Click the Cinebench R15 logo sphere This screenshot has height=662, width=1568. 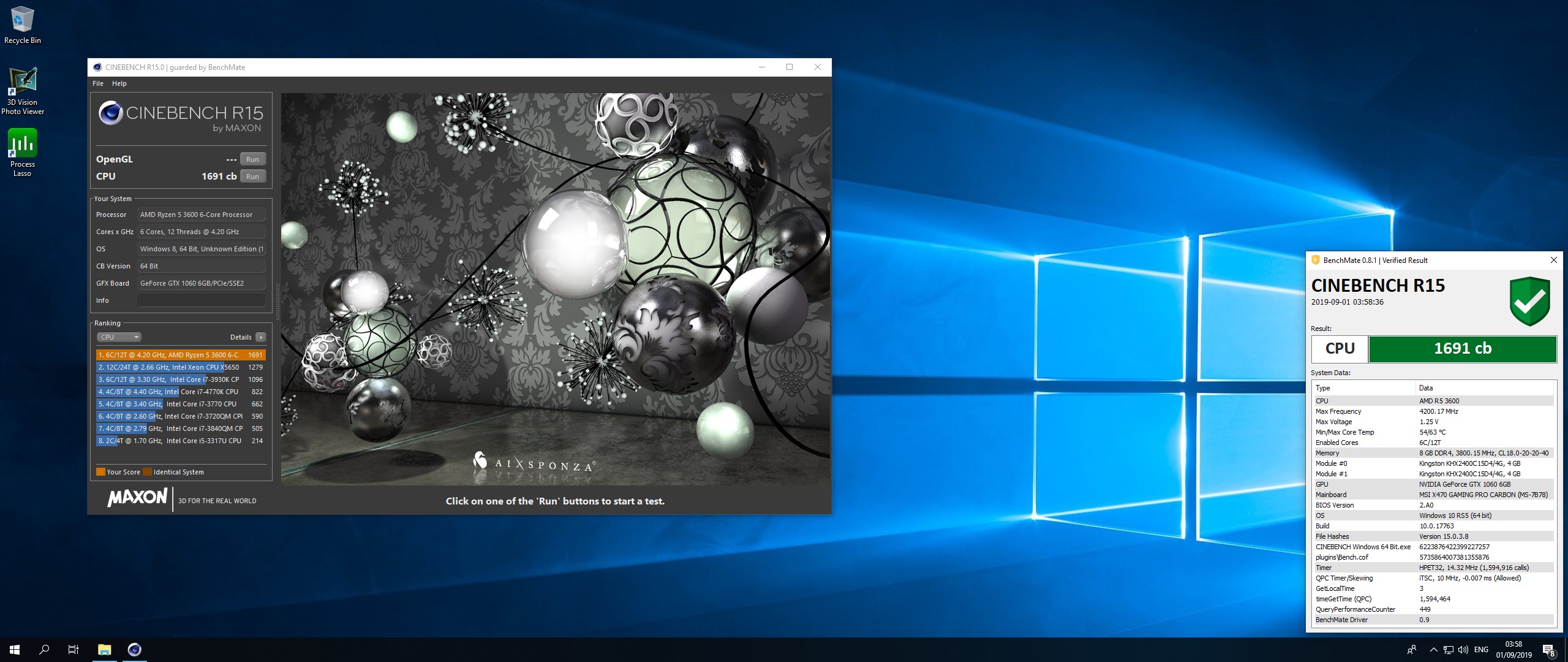[x=111, y=113]
